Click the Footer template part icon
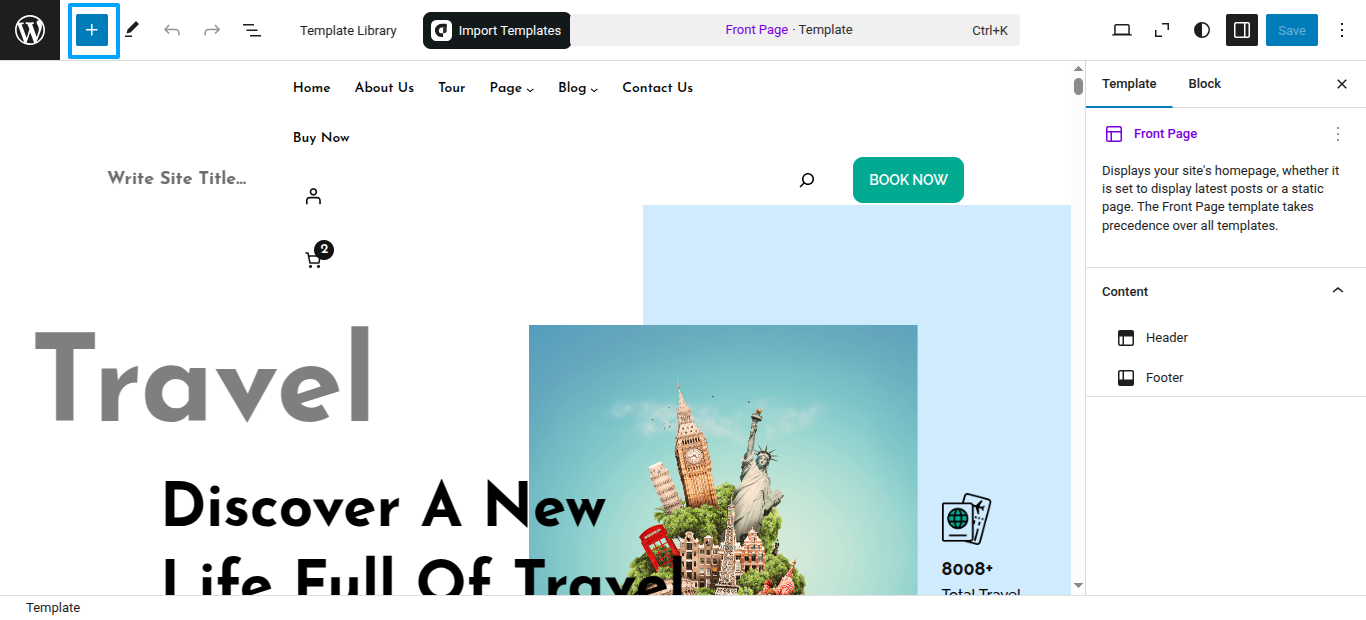Viewport: 1366px width, 620px height. click(1126, 378)
